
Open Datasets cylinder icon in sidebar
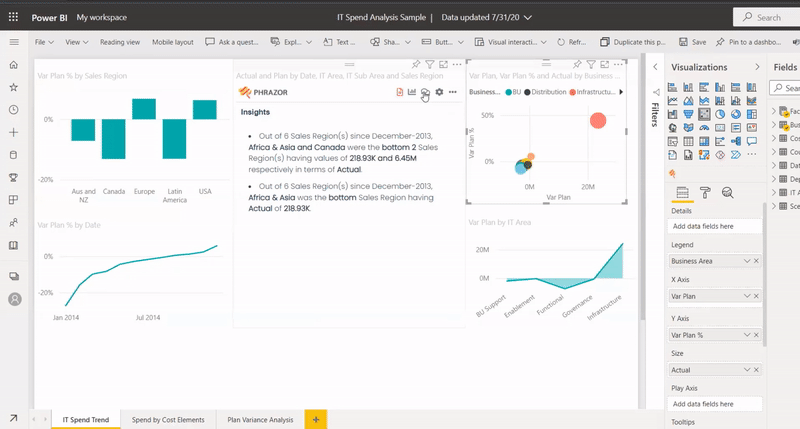(x=14, y=155)
